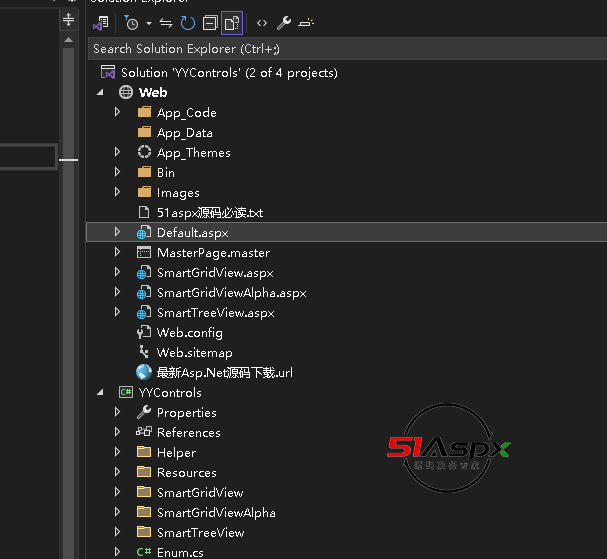Select the SmartGridViewAlpha.aspx file

[x=231, y=292]
